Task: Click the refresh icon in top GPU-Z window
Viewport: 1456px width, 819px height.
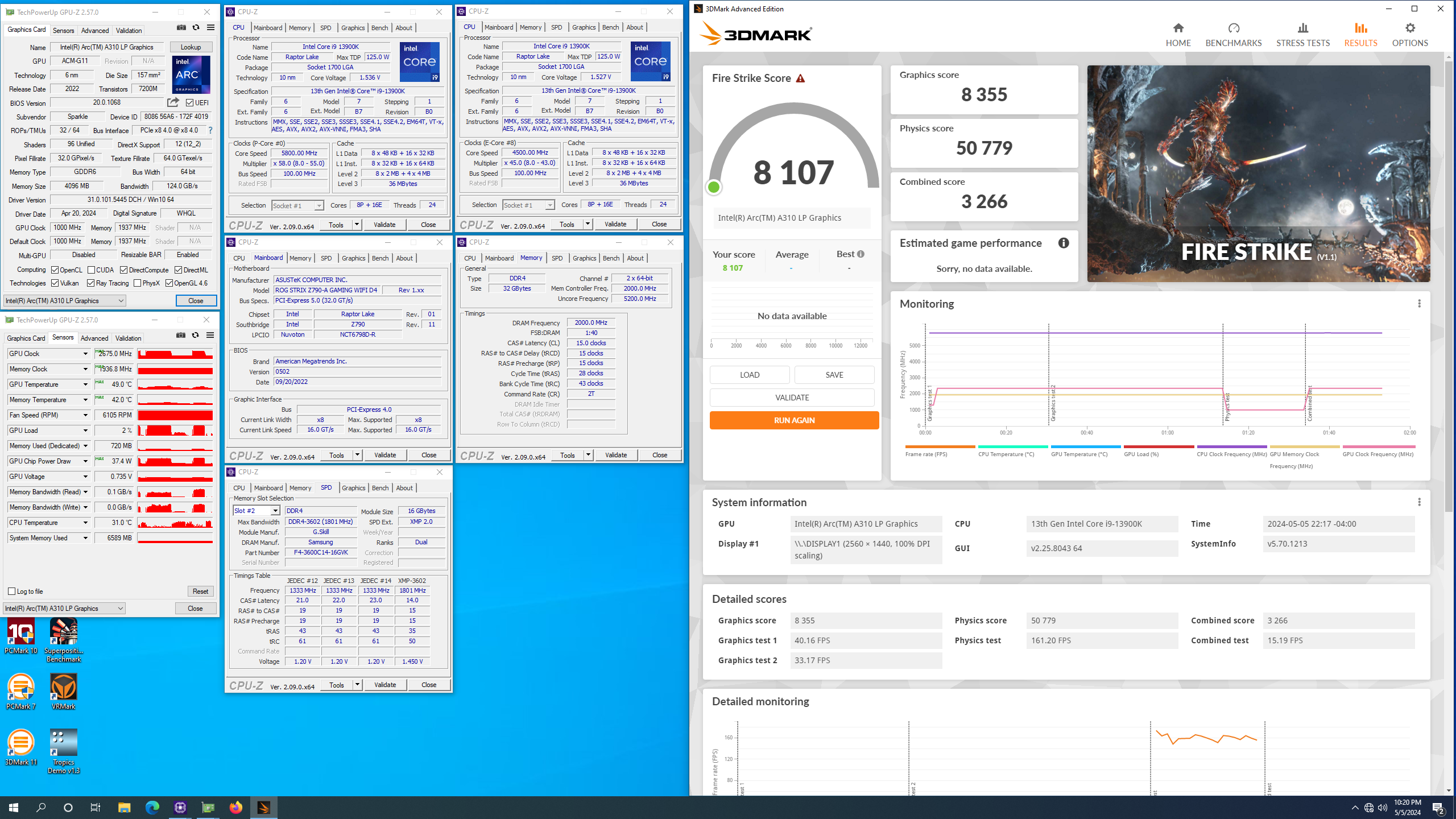Action: [196, 27]
